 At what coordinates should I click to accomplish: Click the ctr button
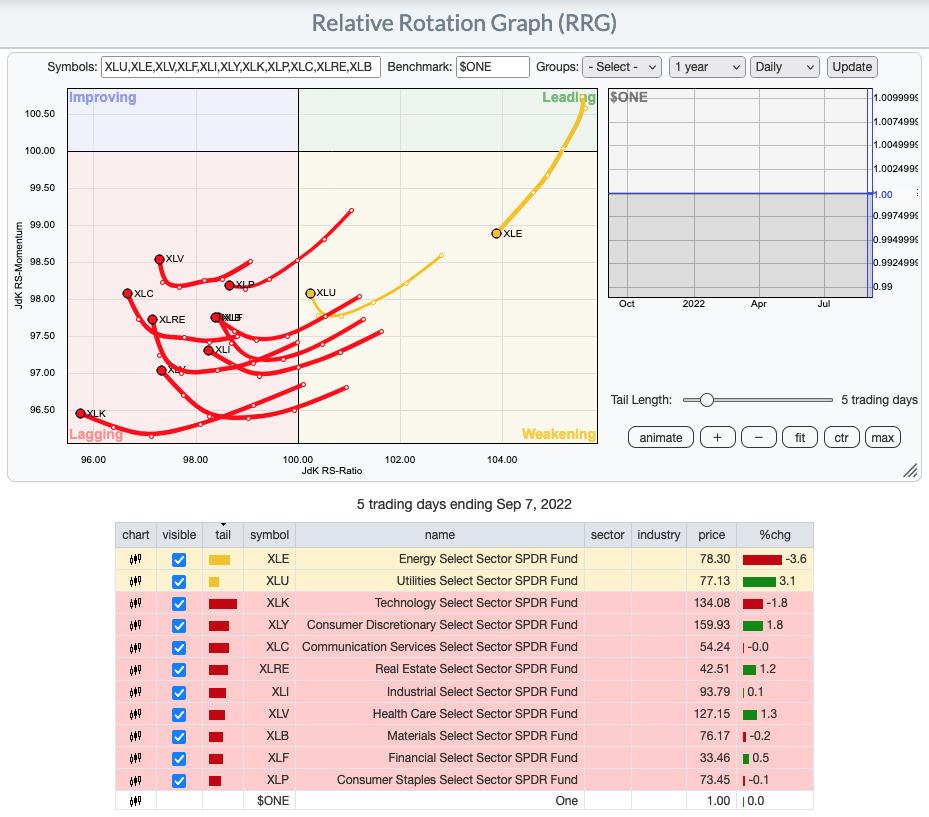pyautogui.click(x=841, y=438)
